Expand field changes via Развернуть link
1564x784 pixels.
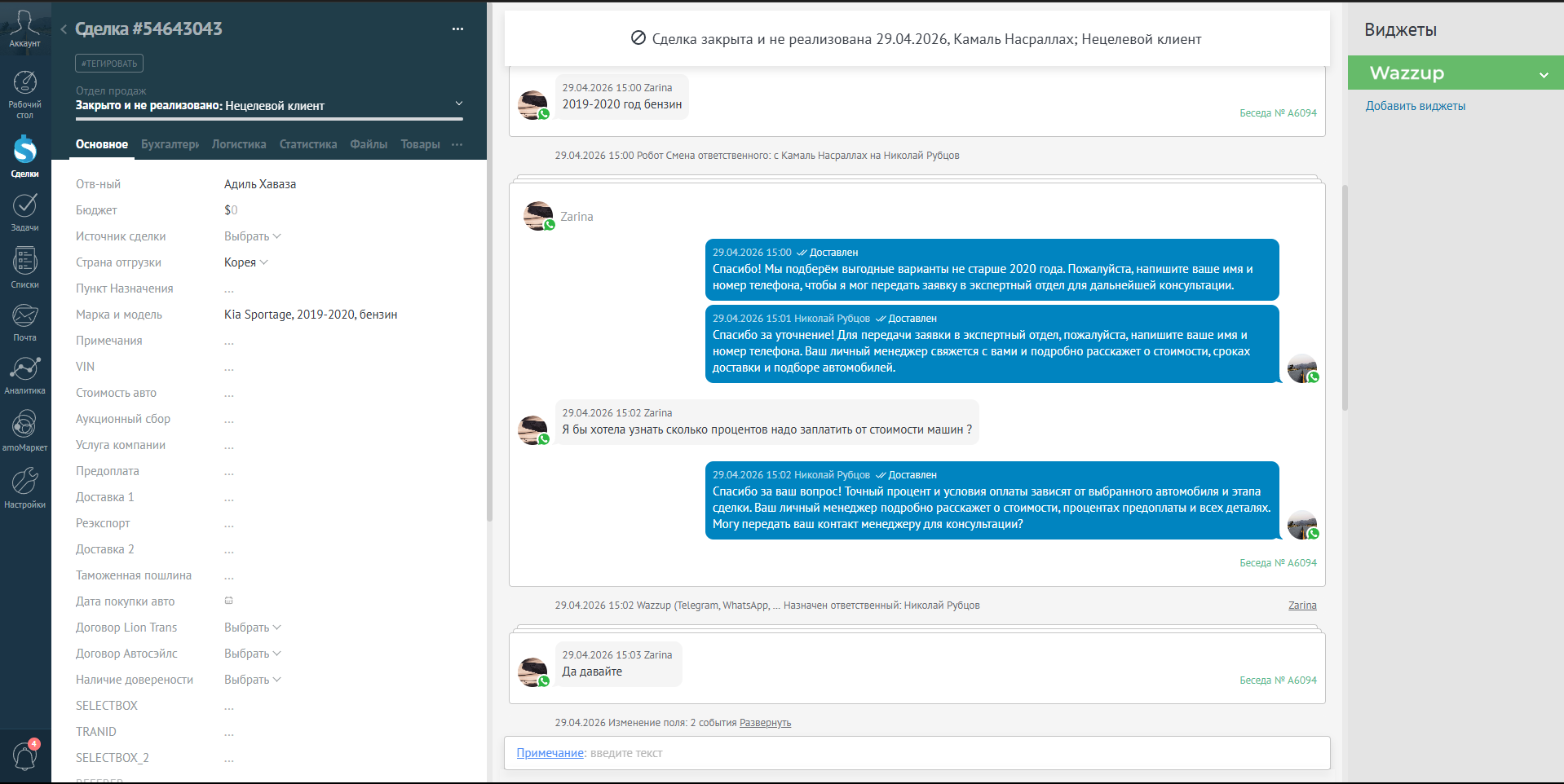765,723
